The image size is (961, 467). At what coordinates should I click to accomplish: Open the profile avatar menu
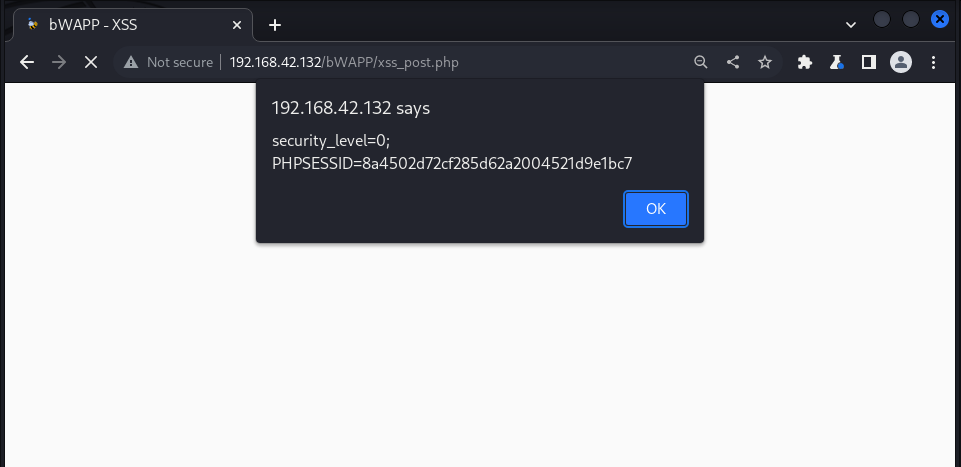(901, 62)
